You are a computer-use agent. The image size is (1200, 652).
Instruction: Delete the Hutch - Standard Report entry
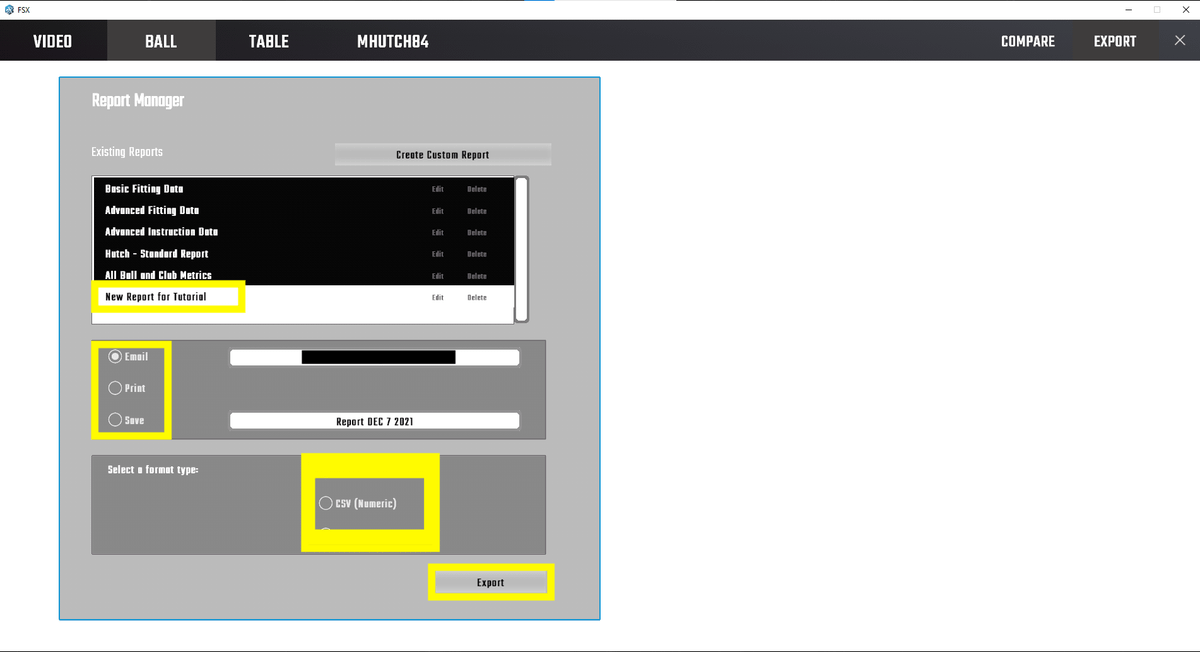477,254
